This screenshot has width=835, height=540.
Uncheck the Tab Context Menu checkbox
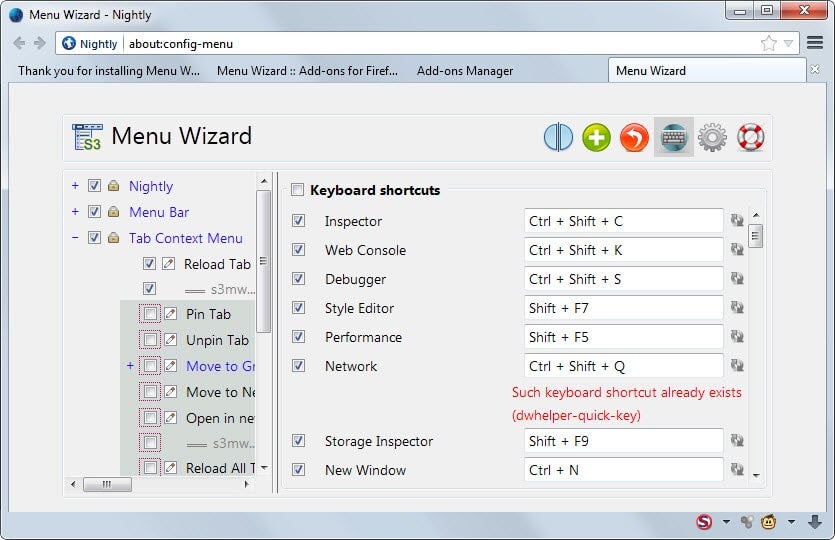tap(94, 238)
